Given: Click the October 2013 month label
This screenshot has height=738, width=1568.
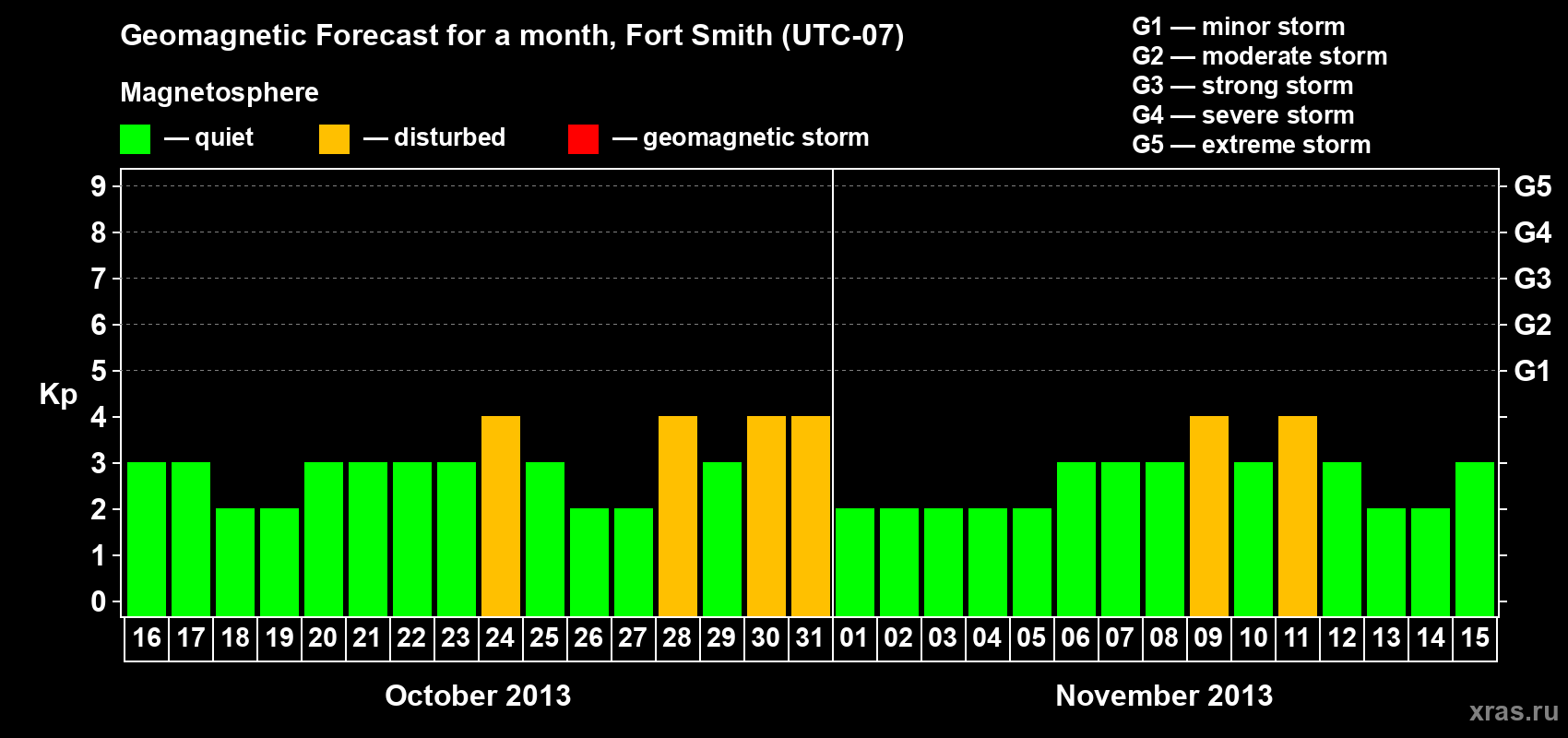Looking at the screenshot, I should [478, 696].
